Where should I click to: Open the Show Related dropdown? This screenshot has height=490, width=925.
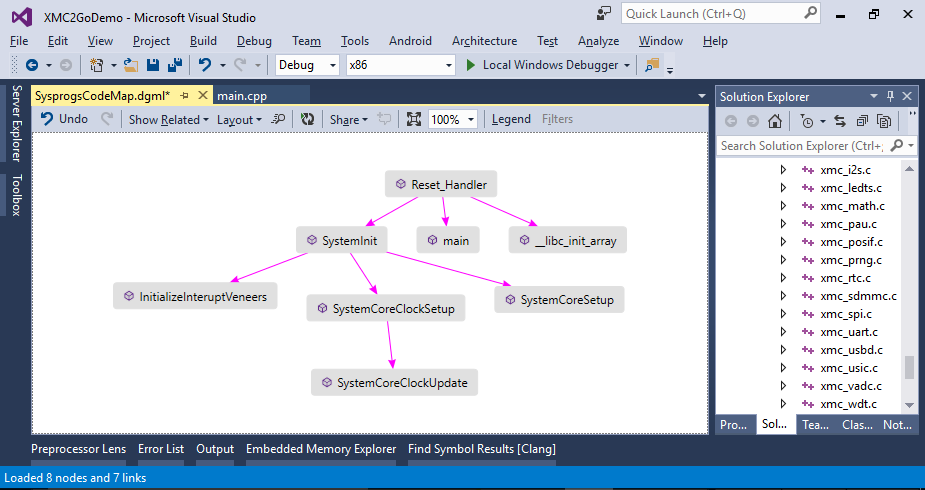coord(169,119)
